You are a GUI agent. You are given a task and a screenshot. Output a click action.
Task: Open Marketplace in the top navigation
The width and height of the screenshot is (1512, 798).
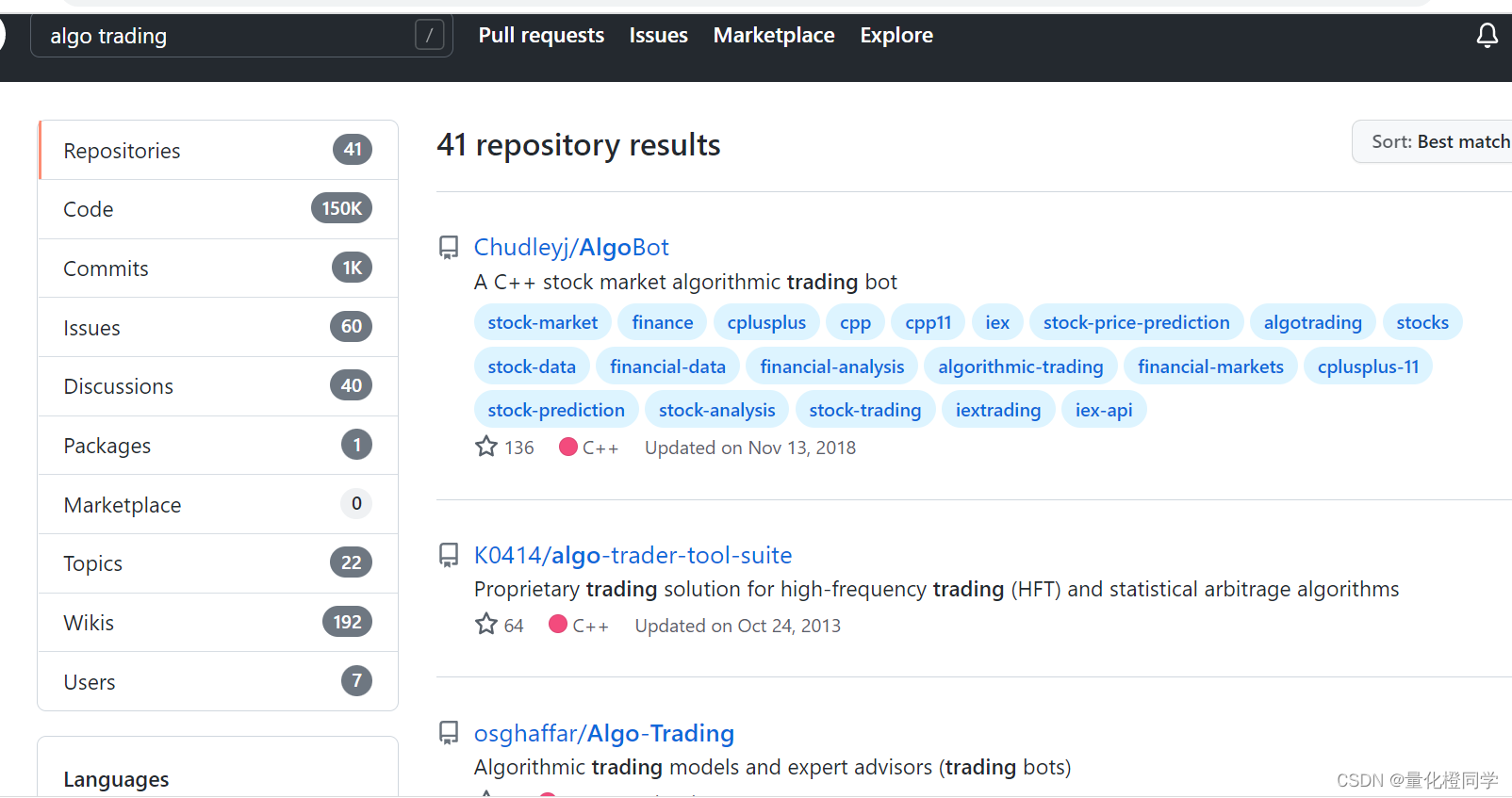click(x=774, y=36)
